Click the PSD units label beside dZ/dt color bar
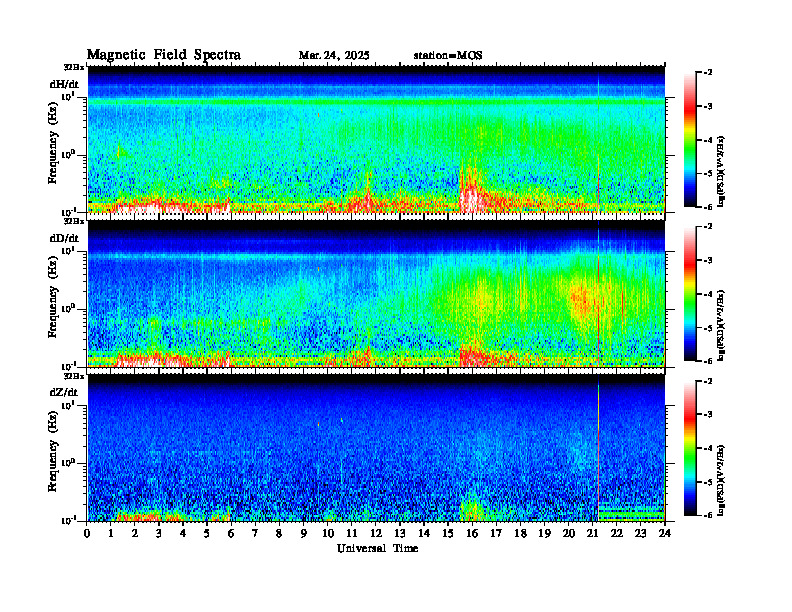 click(x=721, y=480)
